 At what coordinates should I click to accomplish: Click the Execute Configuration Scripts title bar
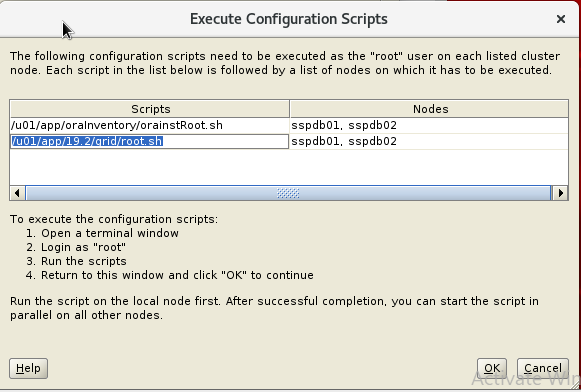coord(289,19)
